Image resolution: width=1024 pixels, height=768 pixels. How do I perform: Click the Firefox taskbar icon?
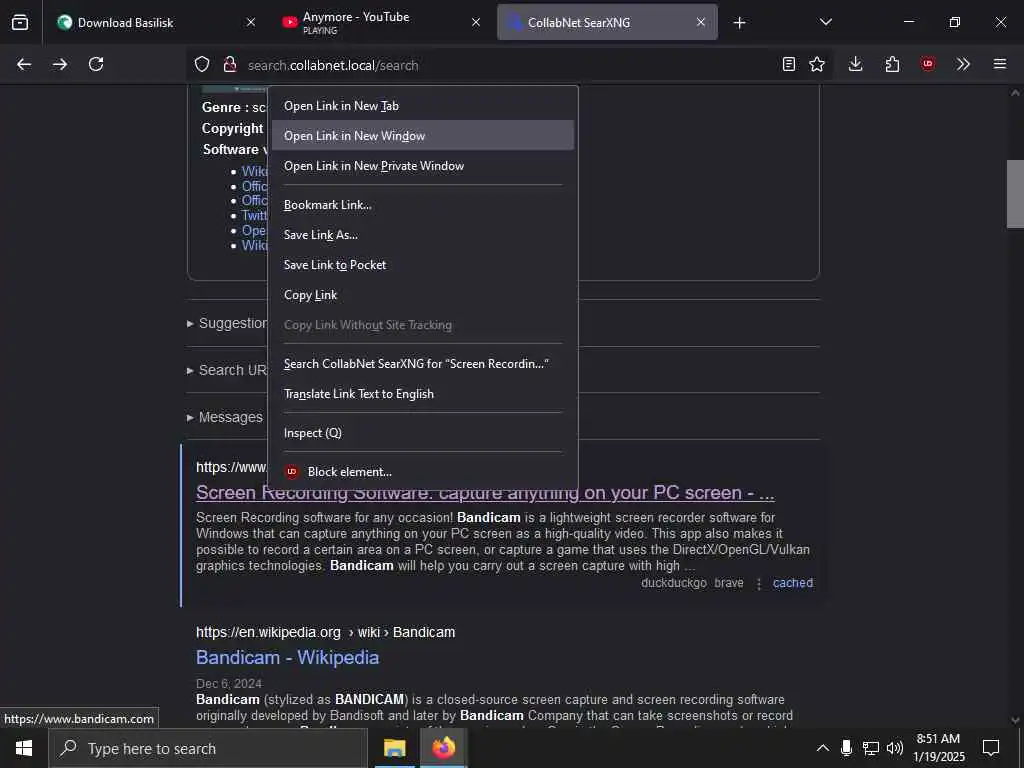[x=443, y=748]
